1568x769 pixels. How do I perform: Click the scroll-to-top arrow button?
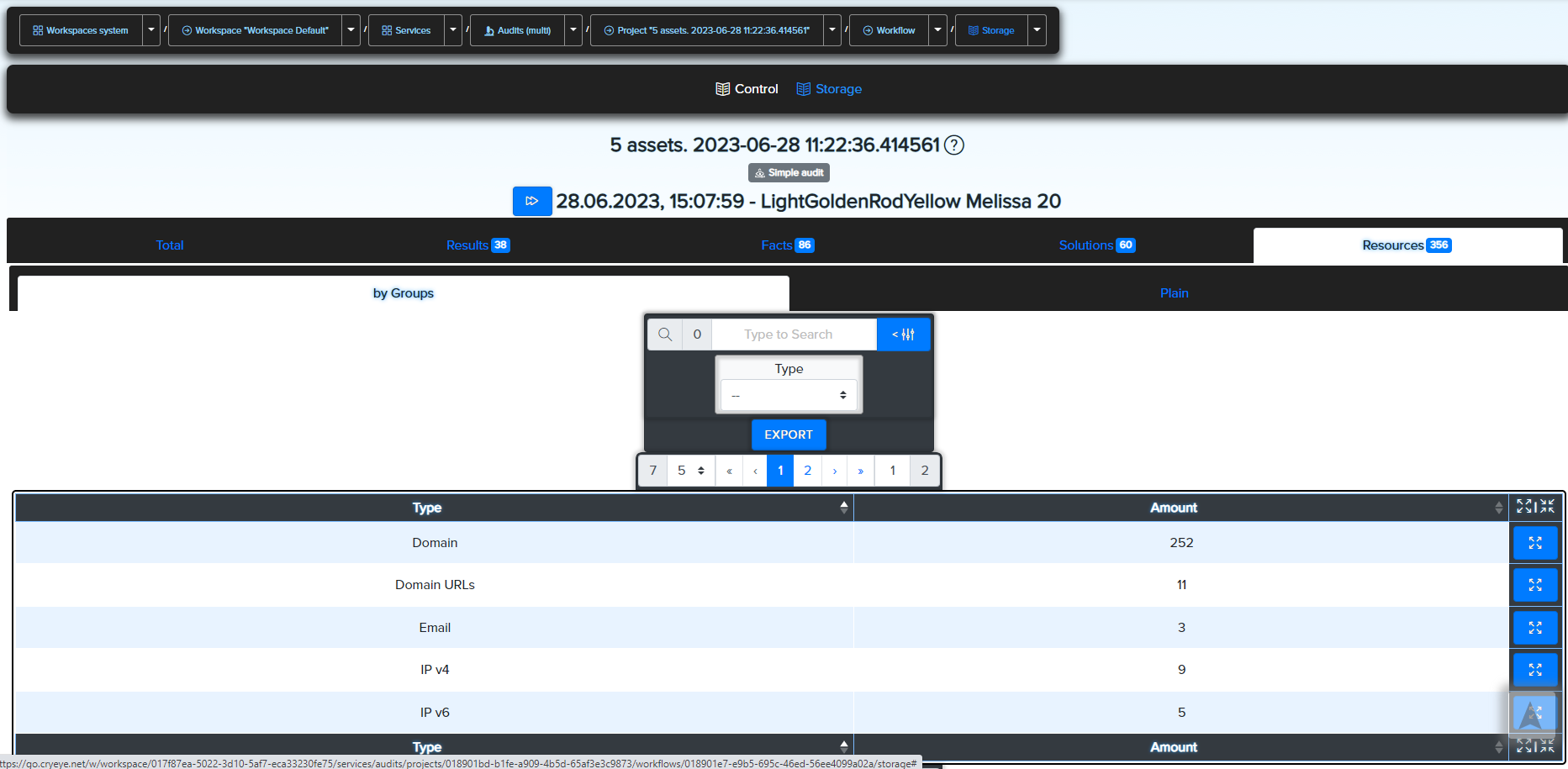pos(1532,715)
